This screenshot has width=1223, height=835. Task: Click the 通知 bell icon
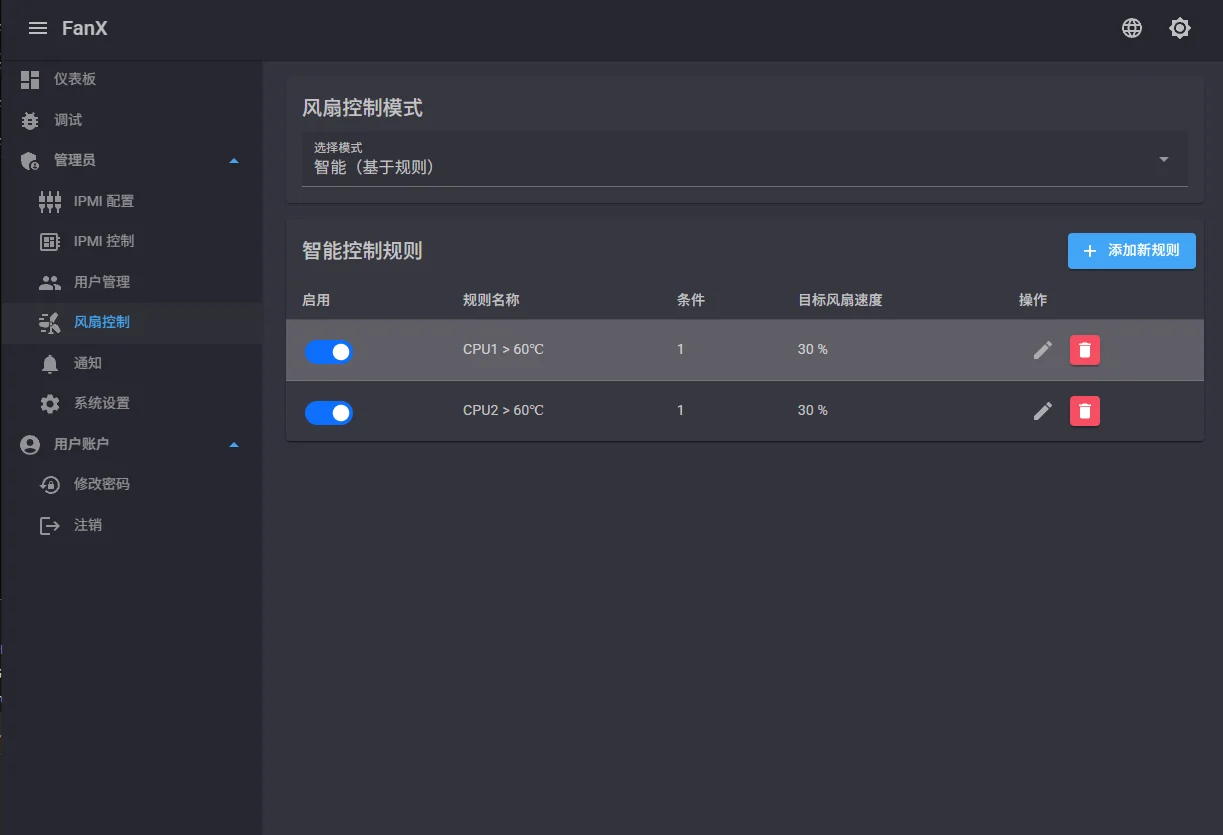point(50,364)
